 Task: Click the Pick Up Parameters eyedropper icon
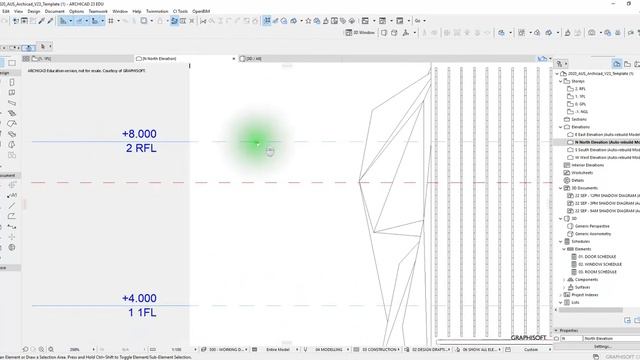[42, 21]
